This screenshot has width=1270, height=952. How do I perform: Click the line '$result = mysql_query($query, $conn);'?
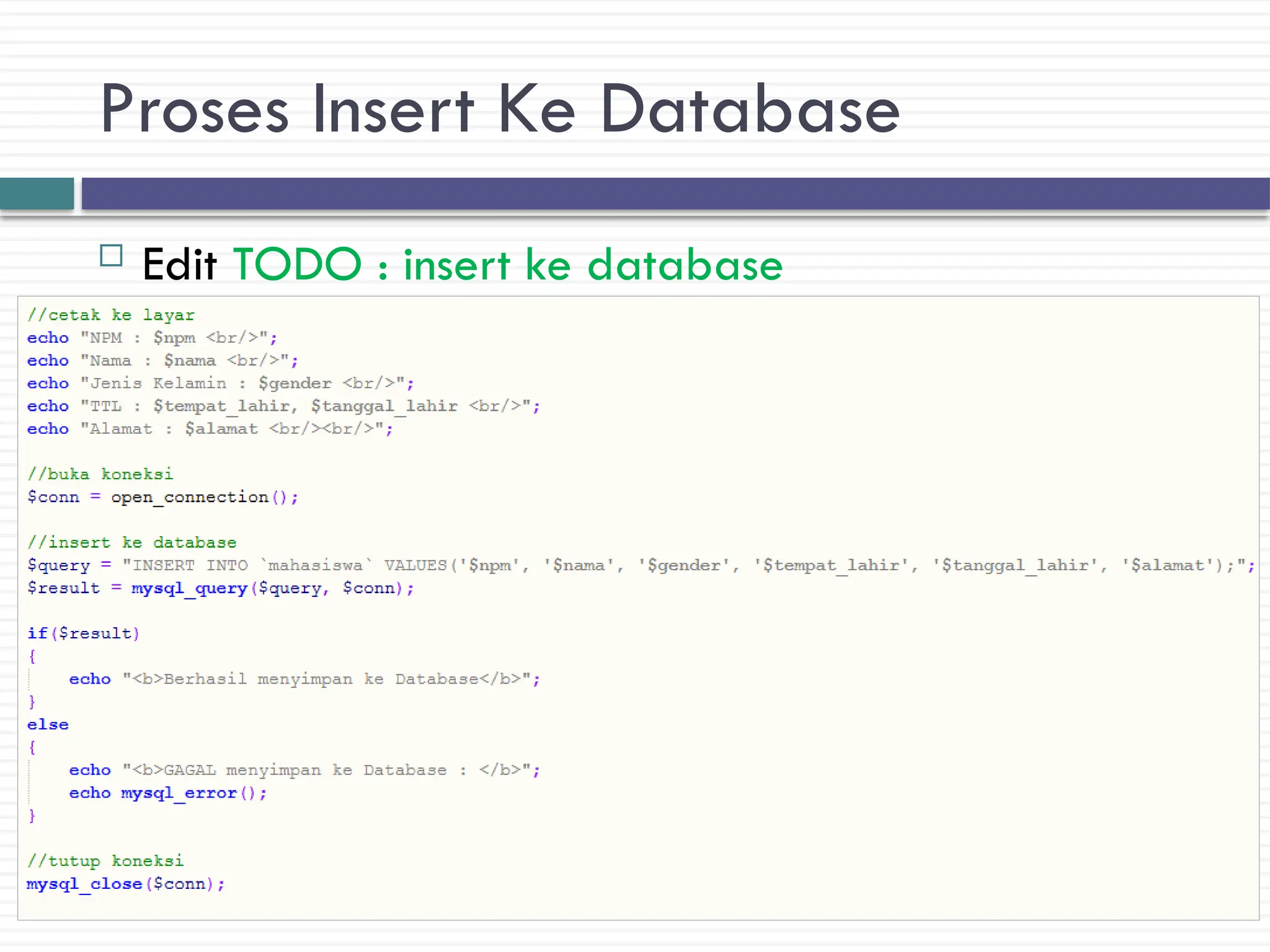(x=220, y=589)
